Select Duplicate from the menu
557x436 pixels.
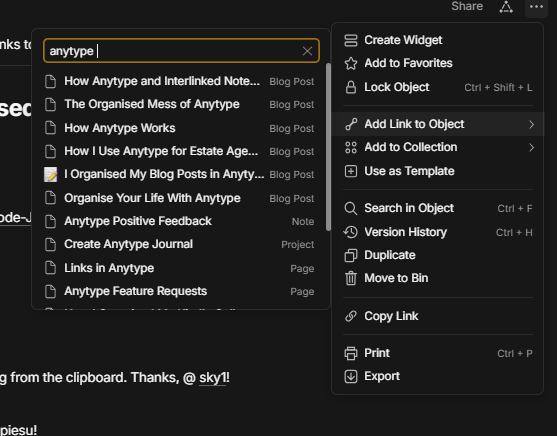437,255
